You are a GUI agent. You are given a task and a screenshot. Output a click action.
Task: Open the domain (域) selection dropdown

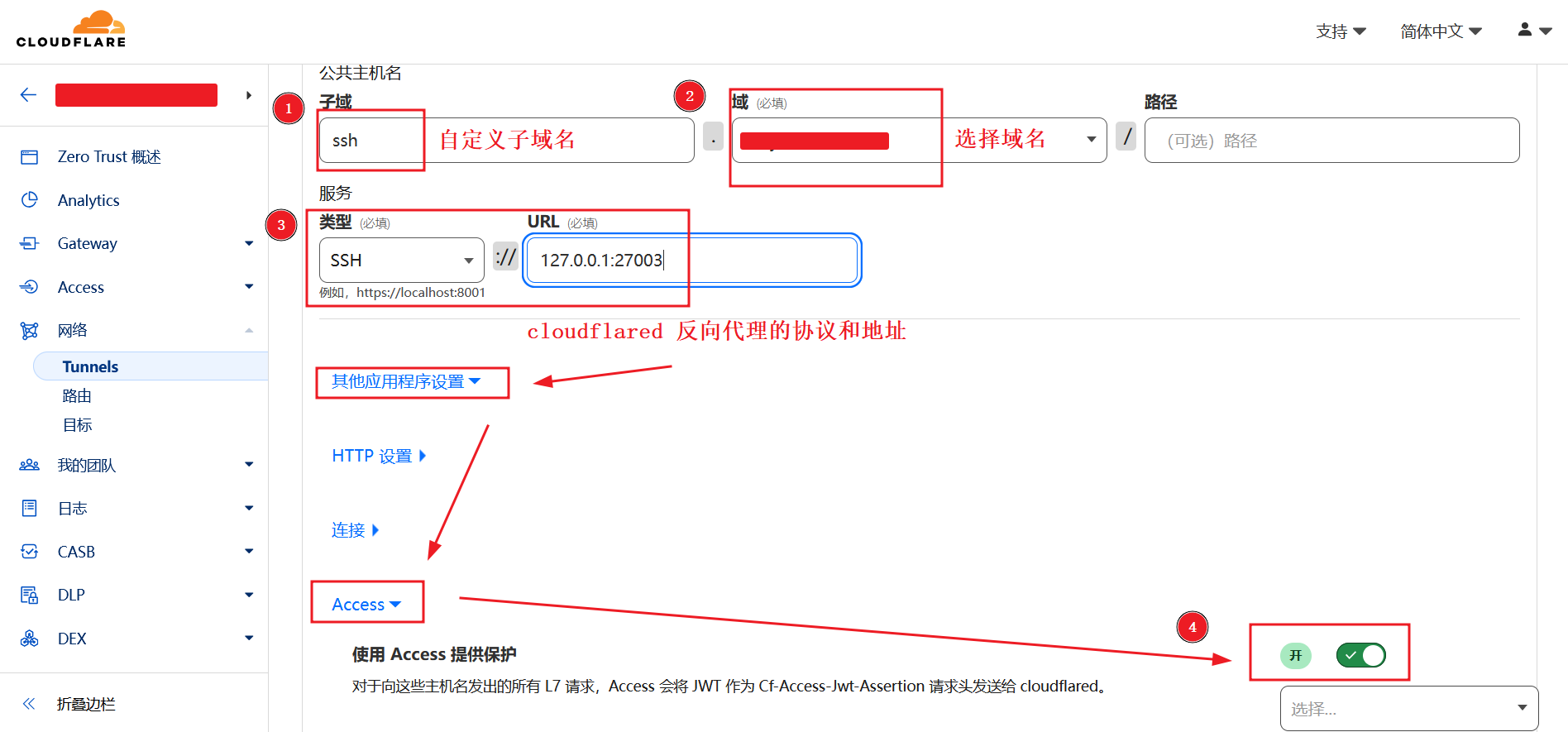pos(919,140)
